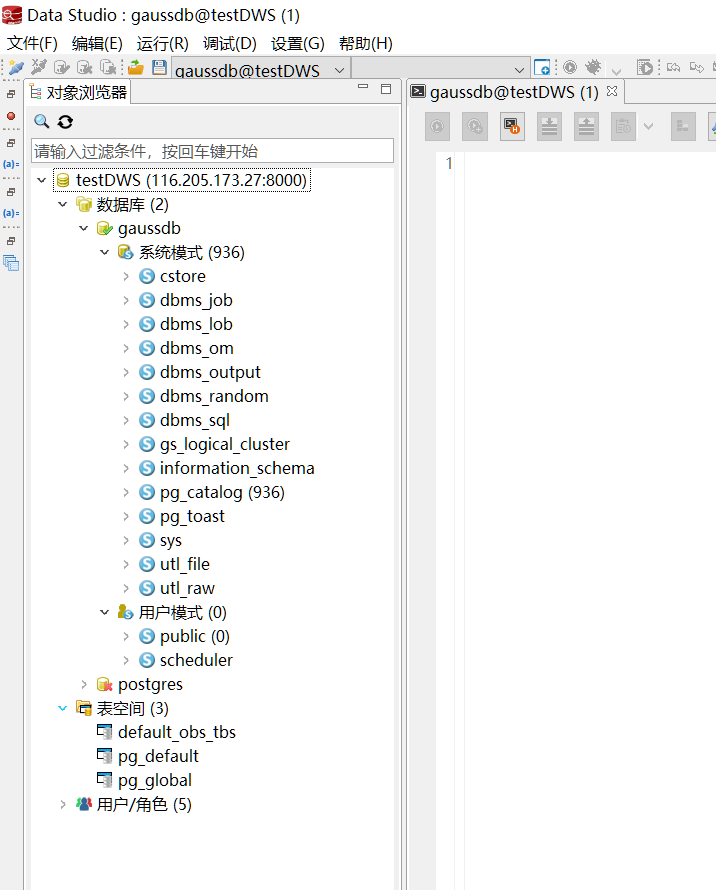Click the clipboard-with-clock icon in editor toolbar
Screen dimensions: 716x890
tap(623, 126)
